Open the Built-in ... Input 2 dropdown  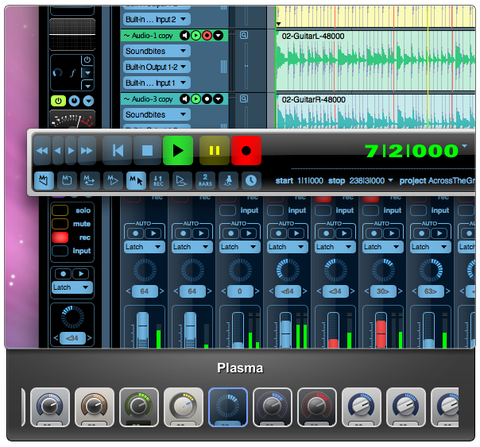pos(157,19)
